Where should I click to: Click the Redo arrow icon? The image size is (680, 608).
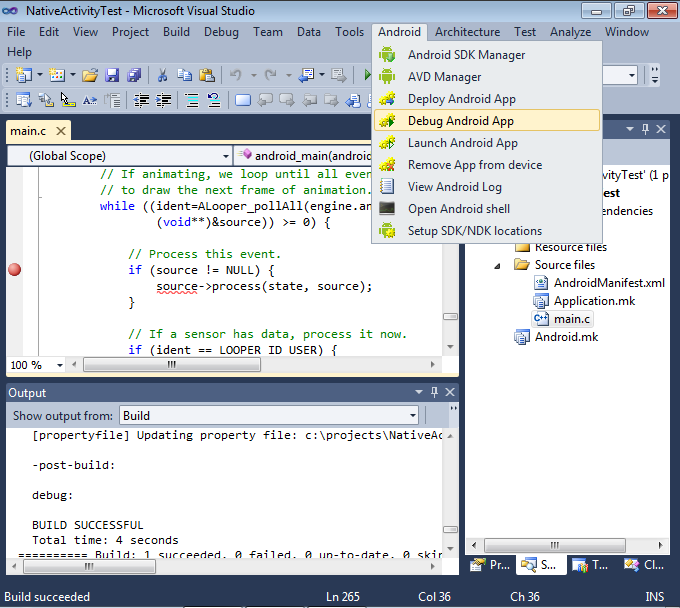[x=271, y=75]
